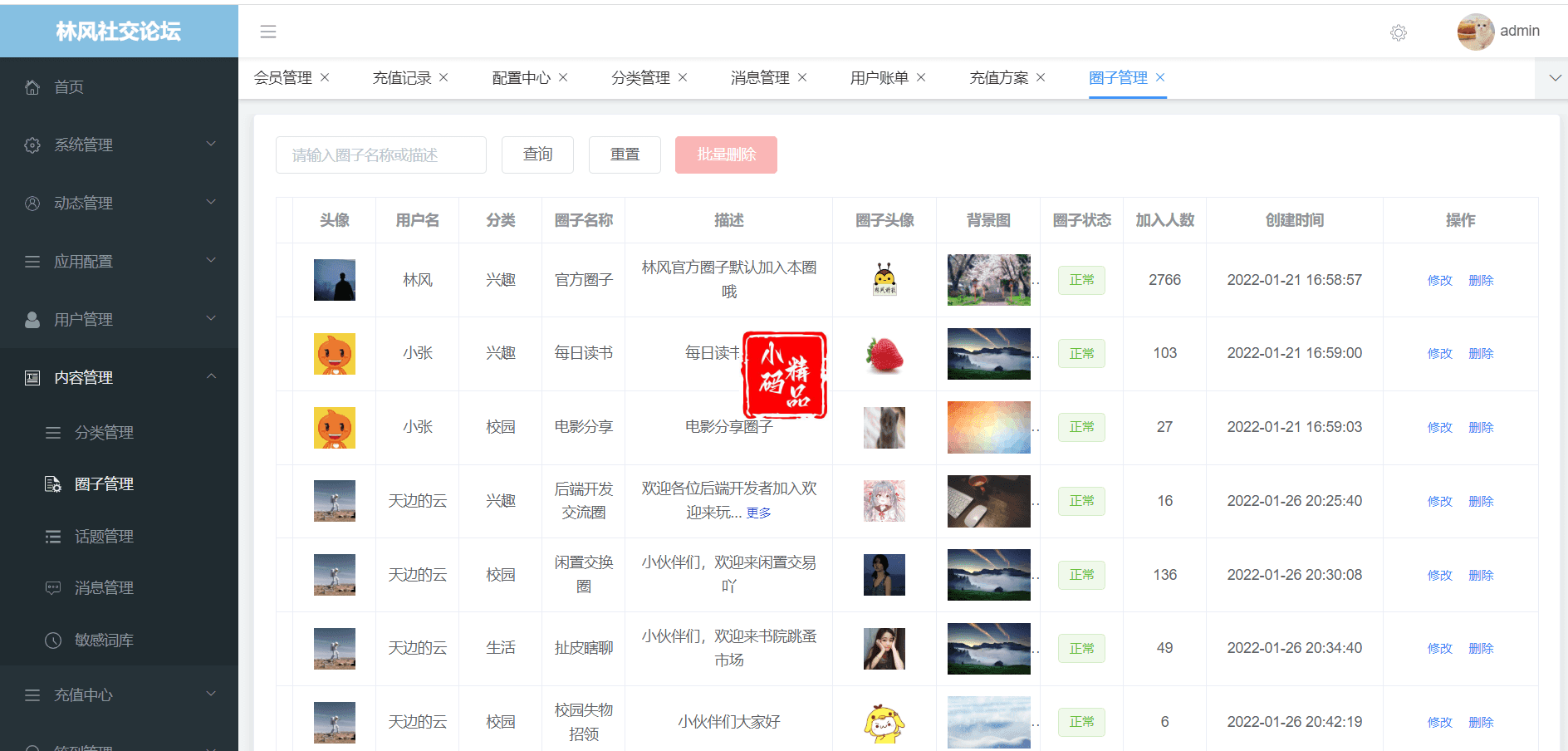Click the 充值中心 sidebar icon

tap(32, 695)
